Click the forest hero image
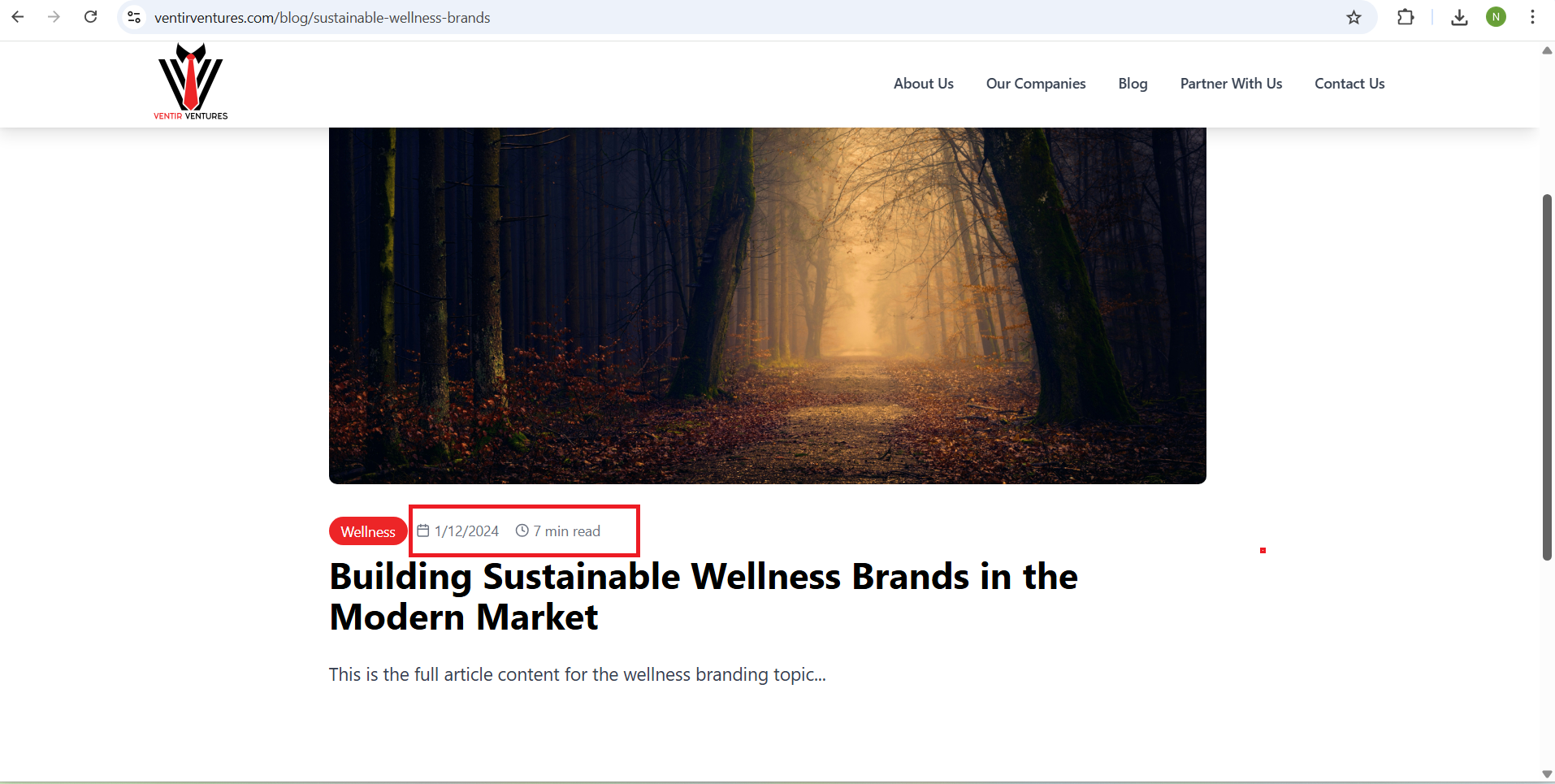 pos(767,305)
